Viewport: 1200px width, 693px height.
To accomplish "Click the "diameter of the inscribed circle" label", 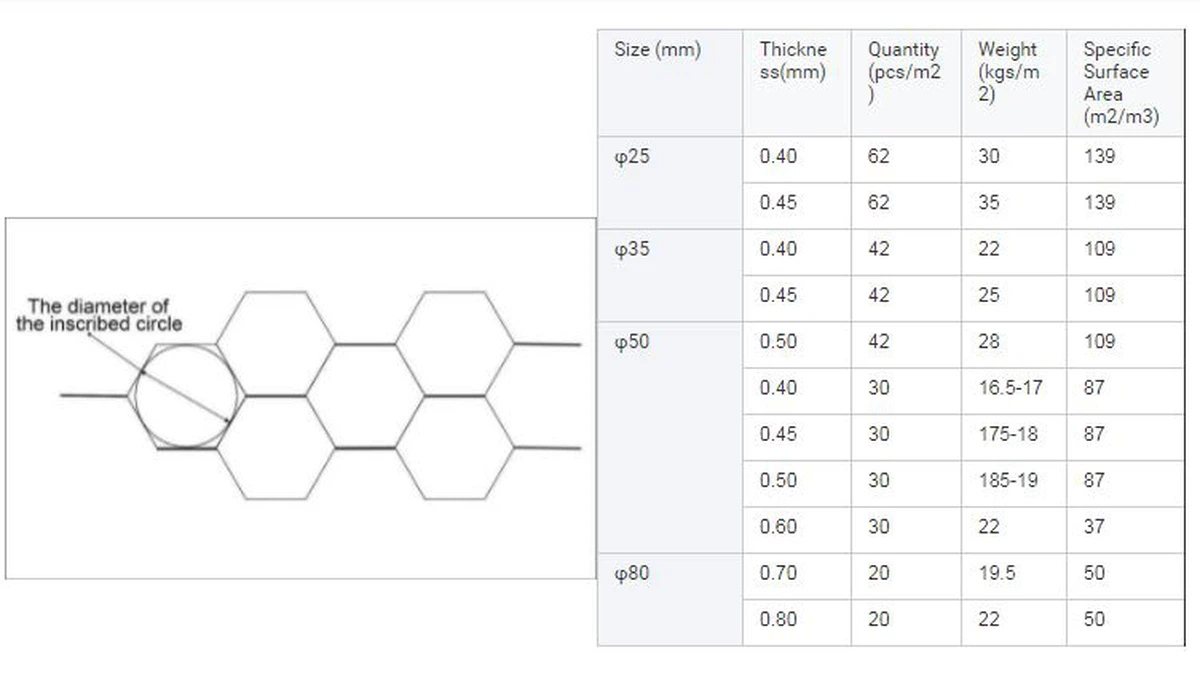I will (x=99, y=314).
